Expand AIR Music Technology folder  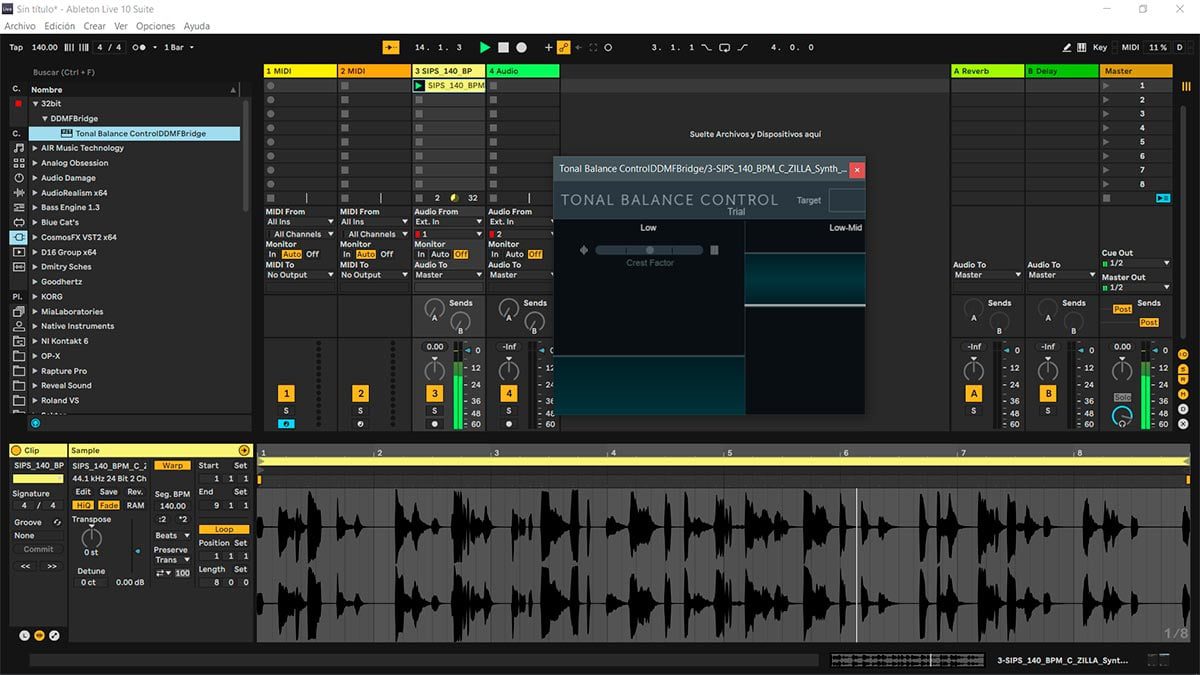click(x=35, y=148)
